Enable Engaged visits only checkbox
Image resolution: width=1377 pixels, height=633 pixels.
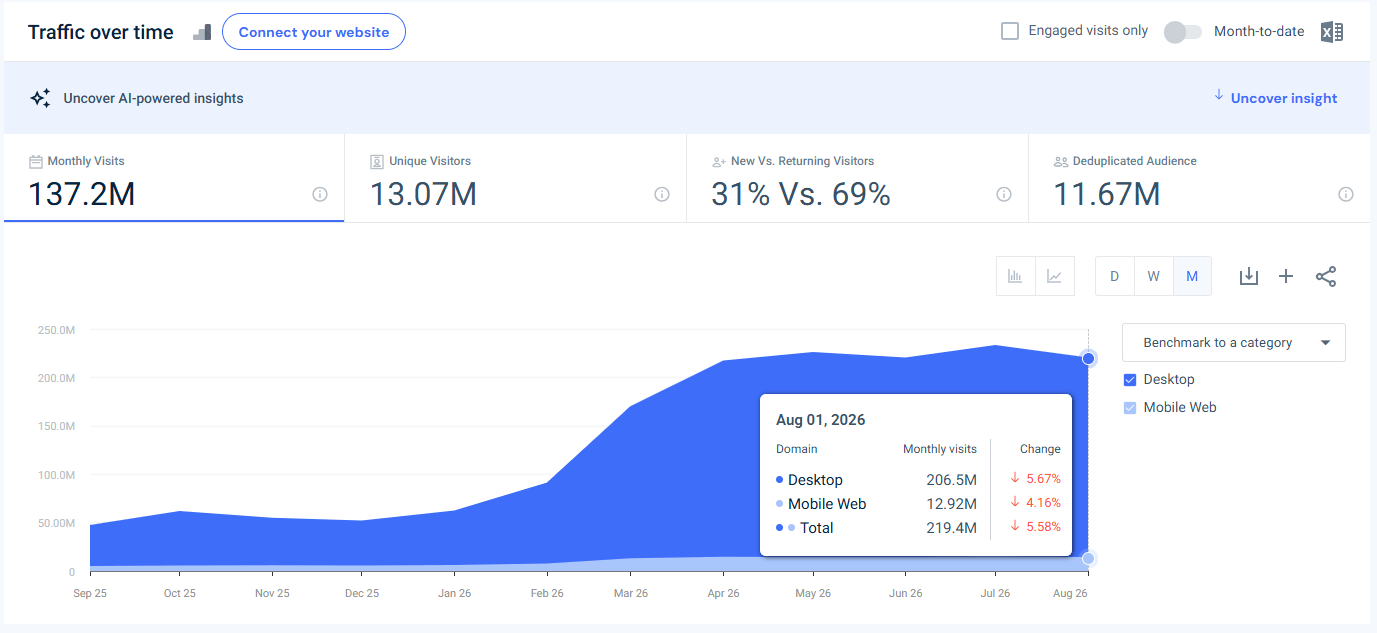tap(1010, 31)
